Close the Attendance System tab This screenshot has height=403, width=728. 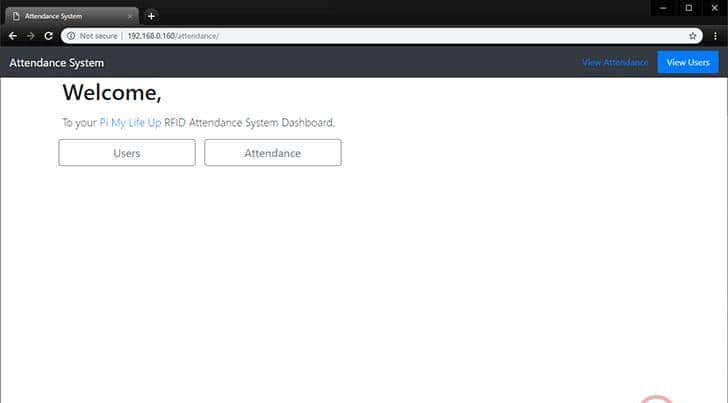pyautogui.click(x=130, y=16)
